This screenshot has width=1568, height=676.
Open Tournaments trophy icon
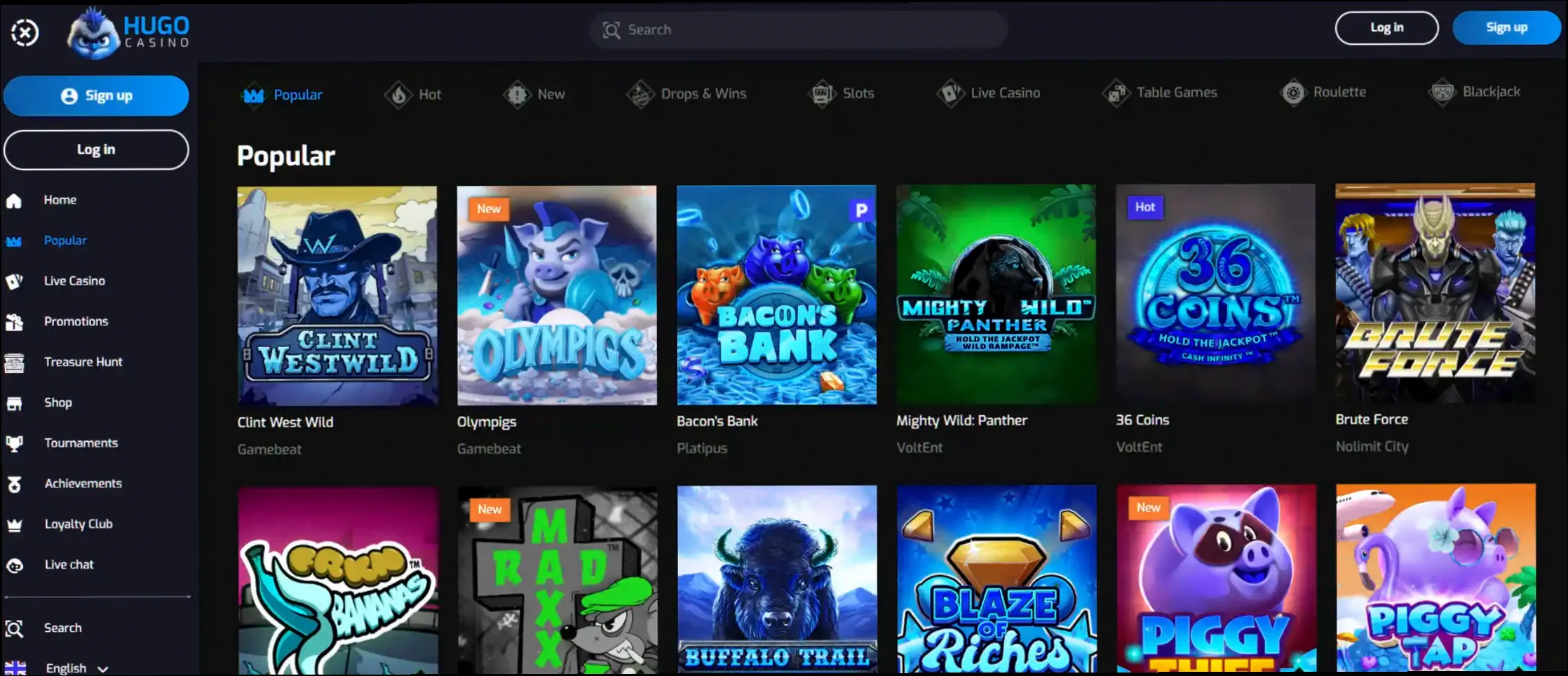14,443
